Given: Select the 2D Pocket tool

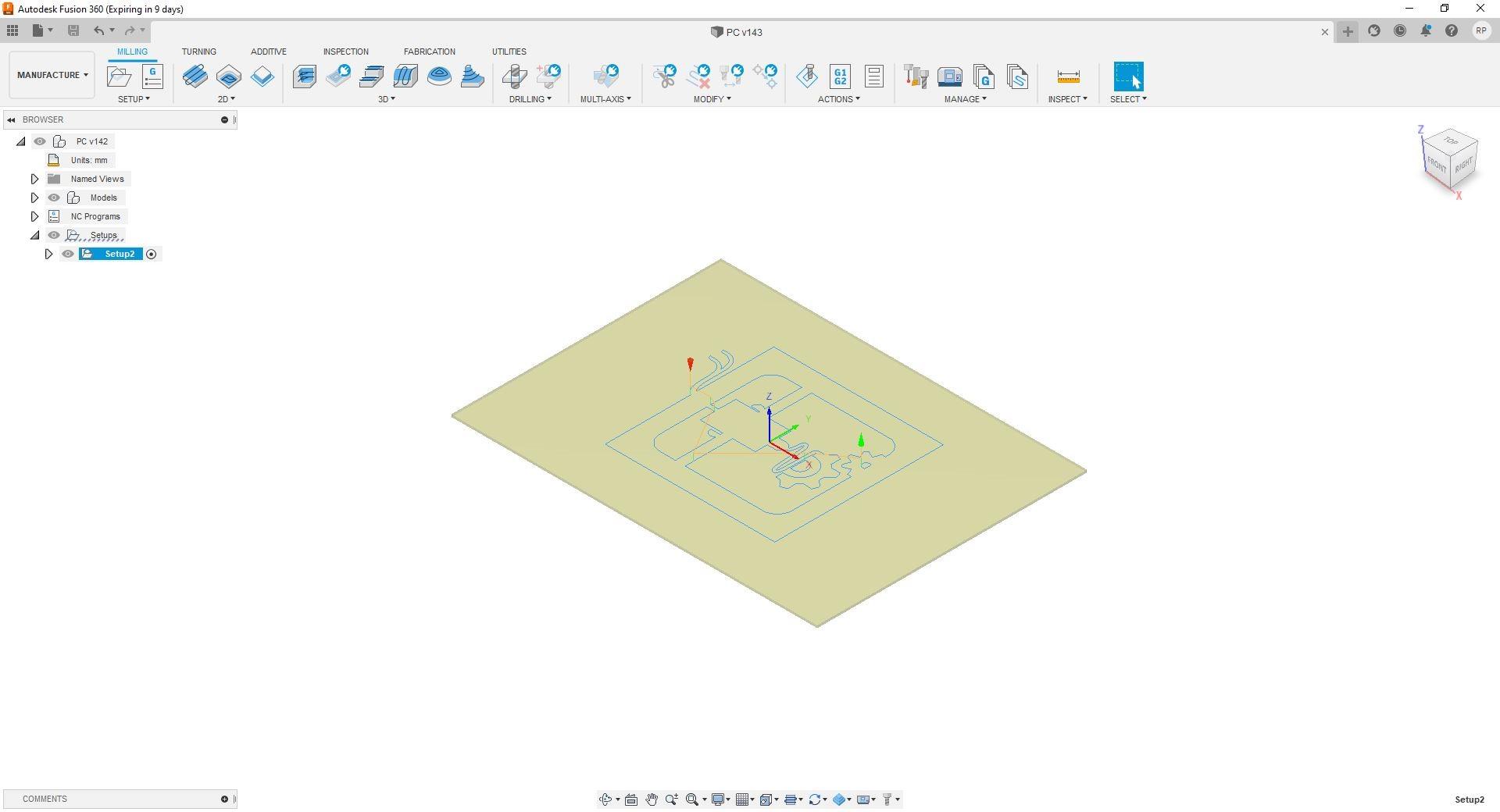Looking at the screenshot, I should [x=229, y=77].
